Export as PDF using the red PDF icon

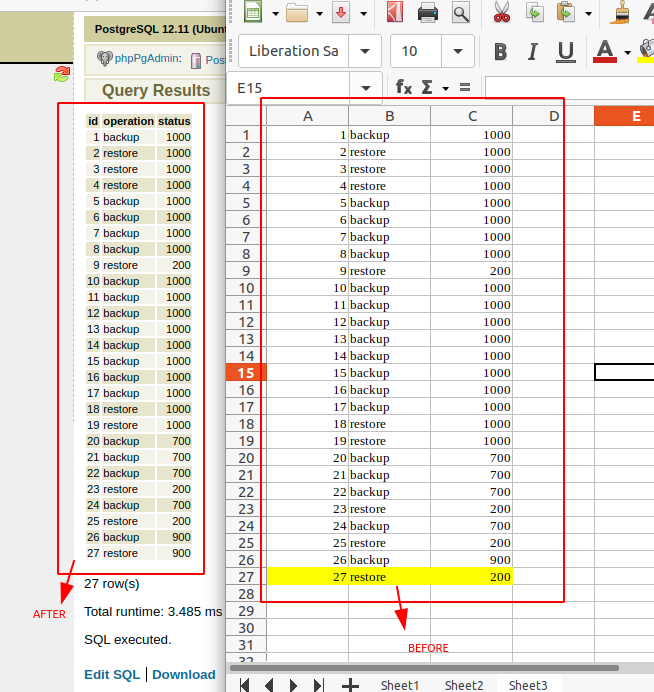pyautogui.click(x=395, y=11)
